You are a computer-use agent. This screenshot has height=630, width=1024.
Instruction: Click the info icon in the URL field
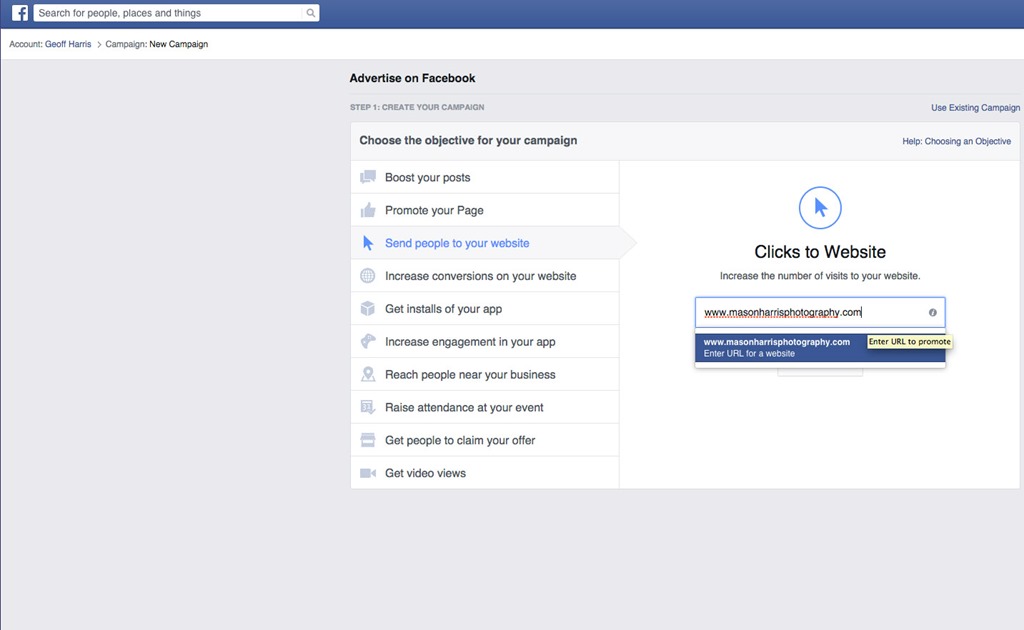[x=932, y=312]
